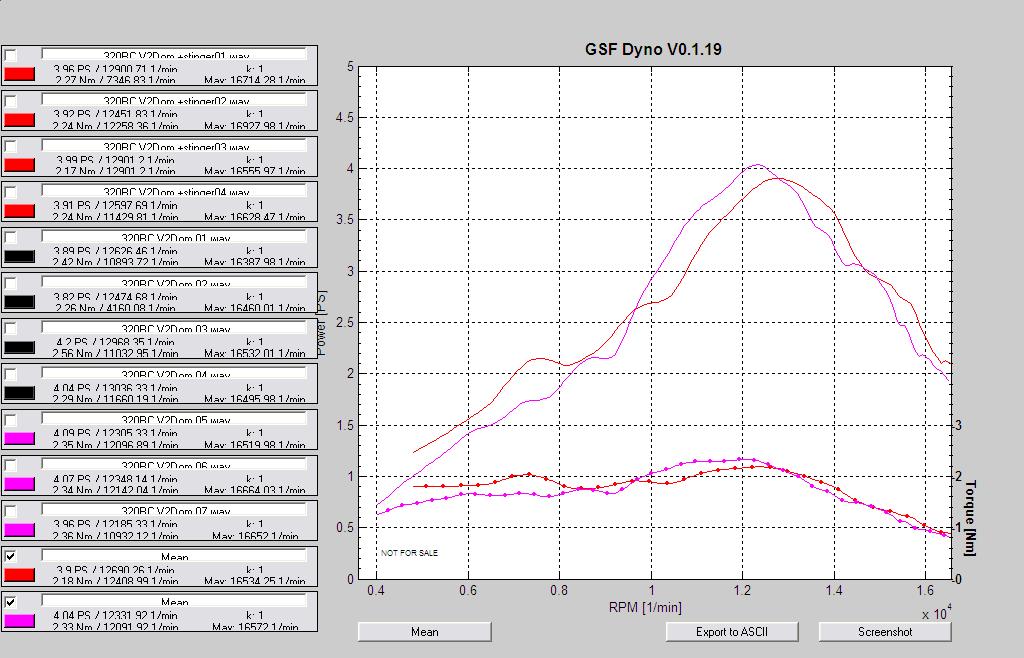Enable the checkbox for stinger01.wav run
1024x658 pixels.
pyautogui.click(x=10, y=54)
